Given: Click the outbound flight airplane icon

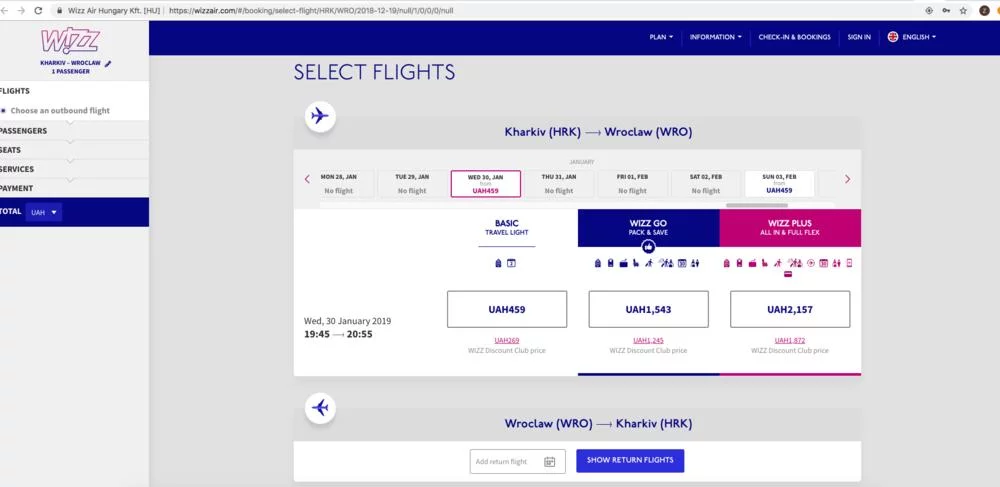Looking at the screenshot, I should tap(320, 116).
